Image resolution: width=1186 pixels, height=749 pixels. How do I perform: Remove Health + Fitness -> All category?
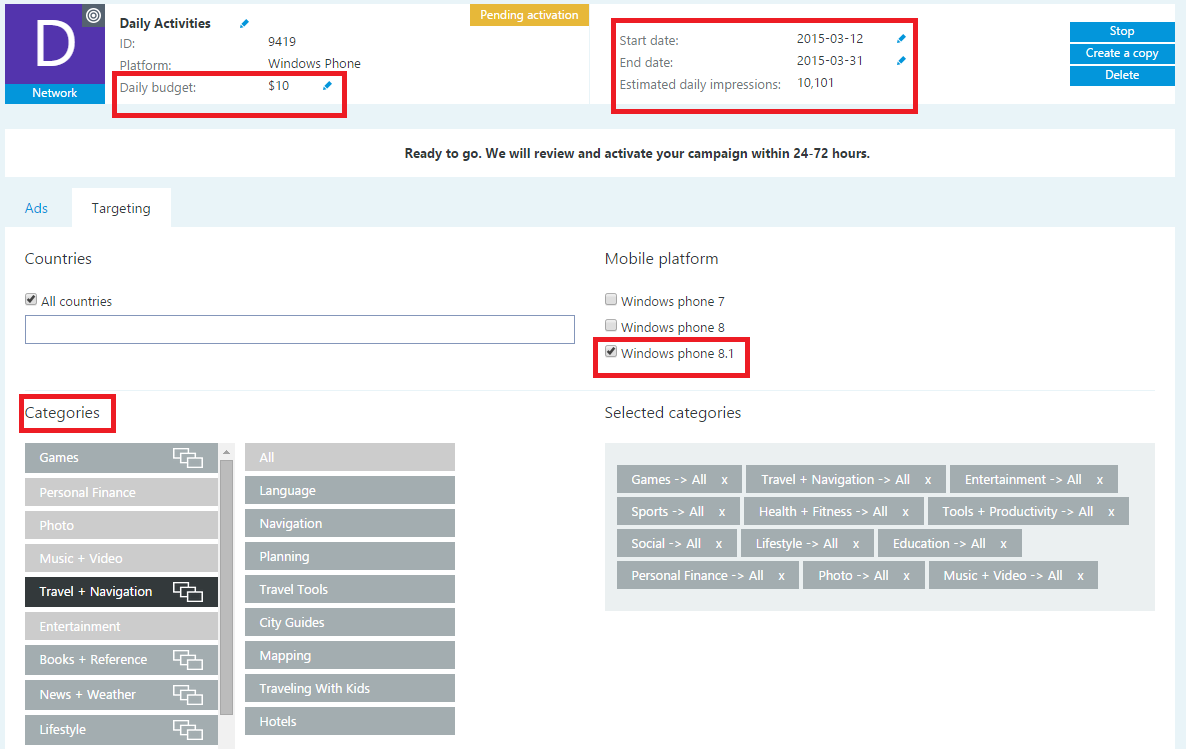click(905, 511)
